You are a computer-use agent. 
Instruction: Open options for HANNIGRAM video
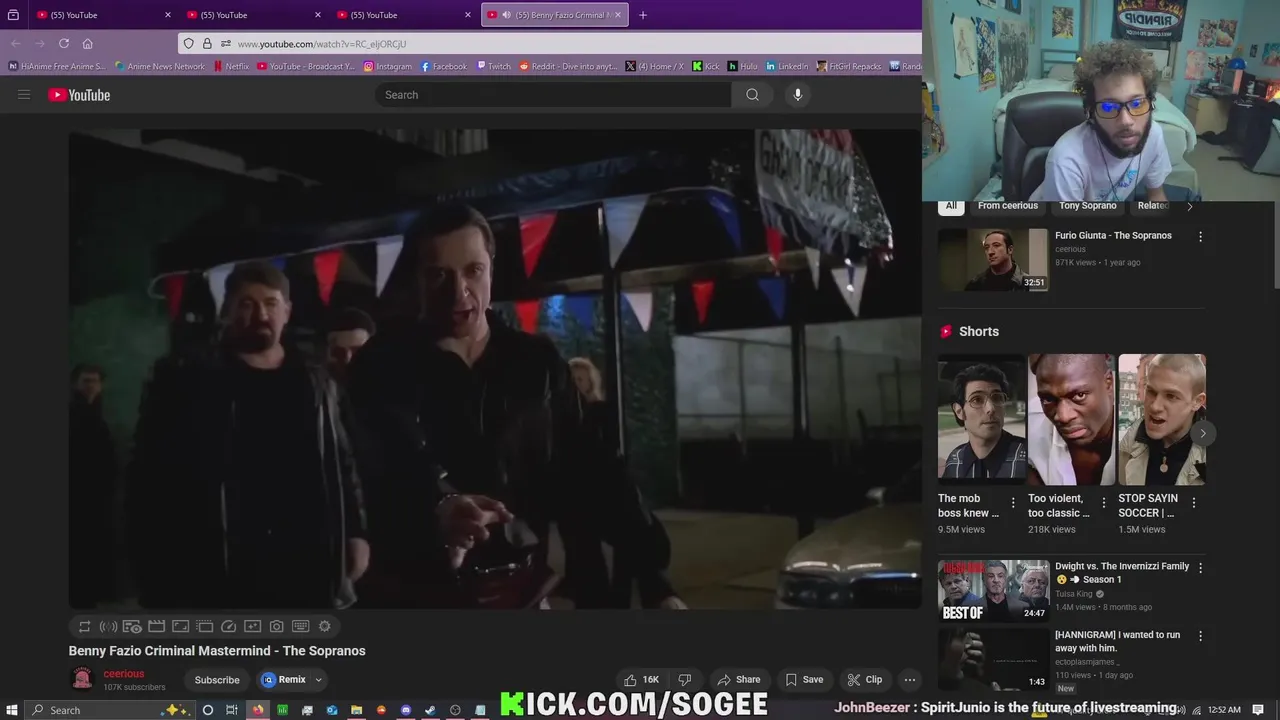pyautogui.click(x=1200, y=636)
